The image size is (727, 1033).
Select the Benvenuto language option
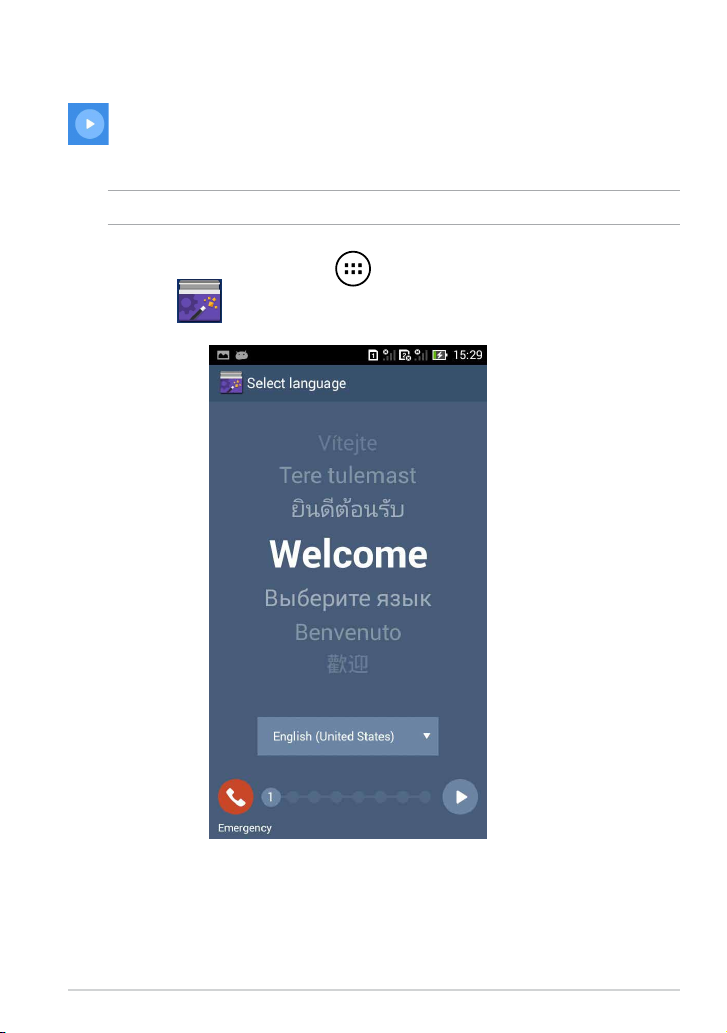(x=348, y=632)
